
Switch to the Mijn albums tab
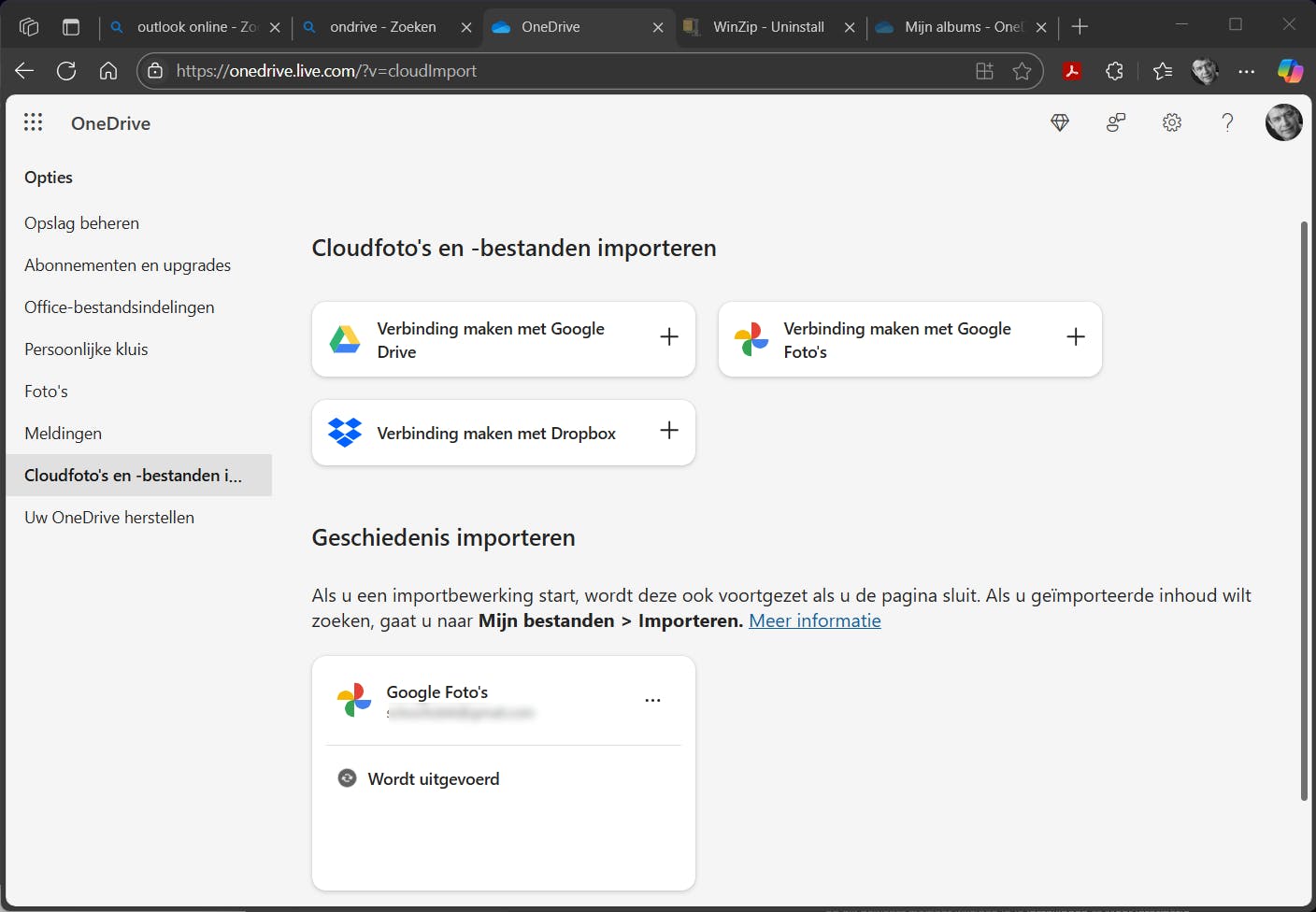coord(953,26)
